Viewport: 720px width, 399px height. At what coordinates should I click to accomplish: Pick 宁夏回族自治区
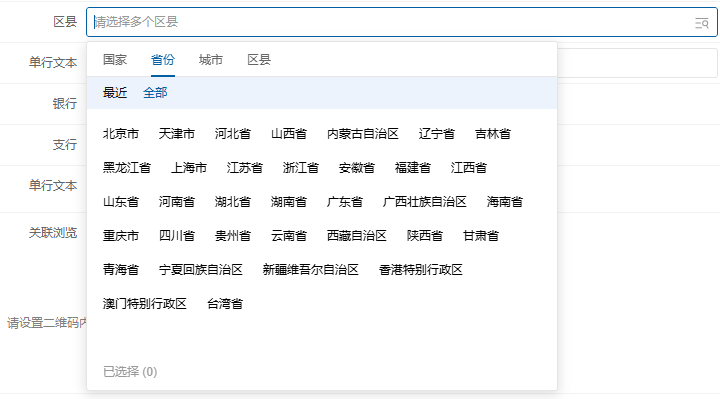pyautogui.click(x=201, y=270)
